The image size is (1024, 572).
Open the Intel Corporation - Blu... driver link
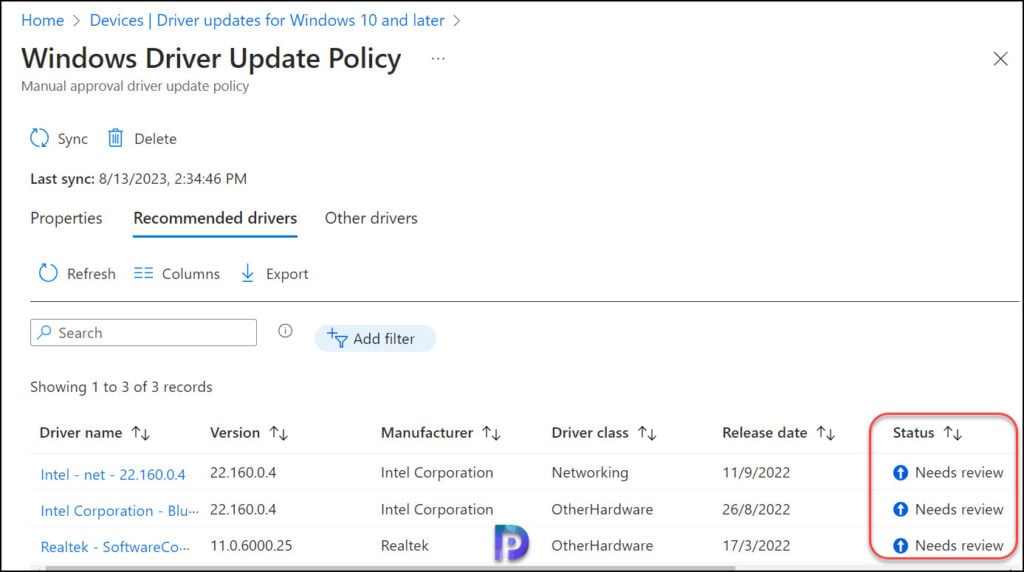(120, 511)
